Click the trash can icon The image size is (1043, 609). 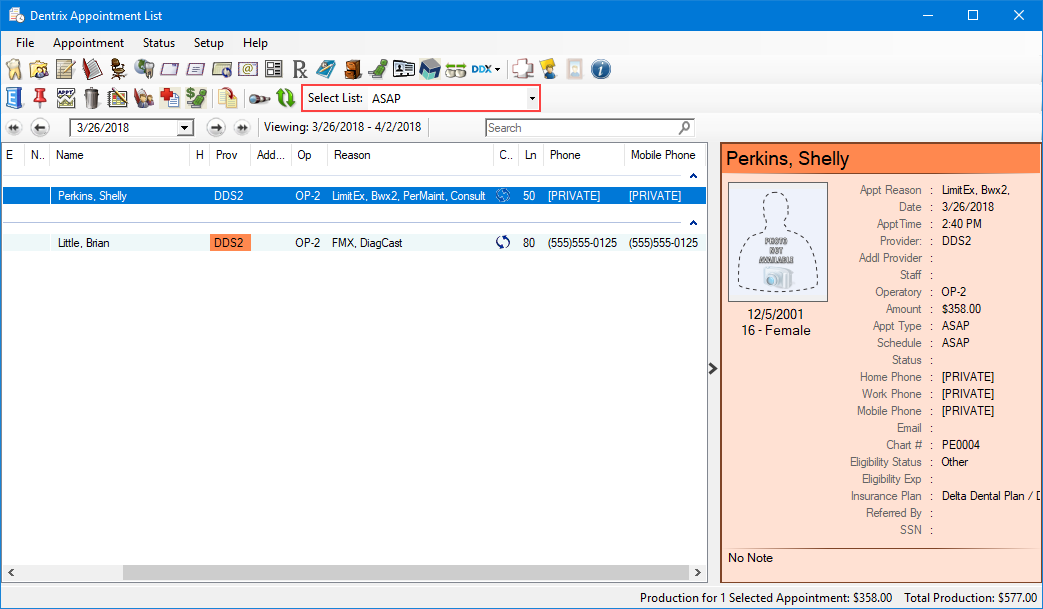coord(92,98)
